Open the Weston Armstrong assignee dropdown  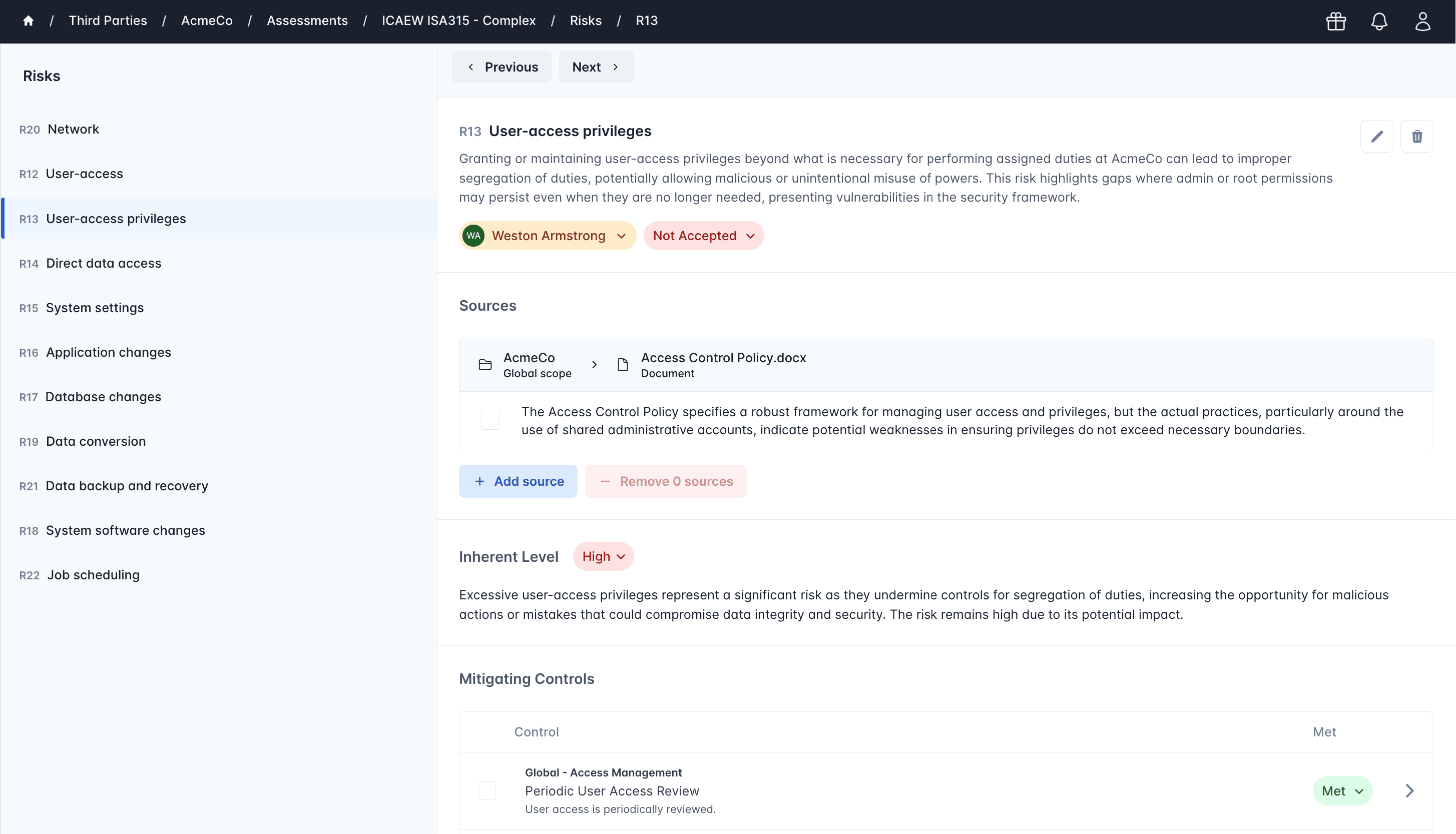coord(547,236)
